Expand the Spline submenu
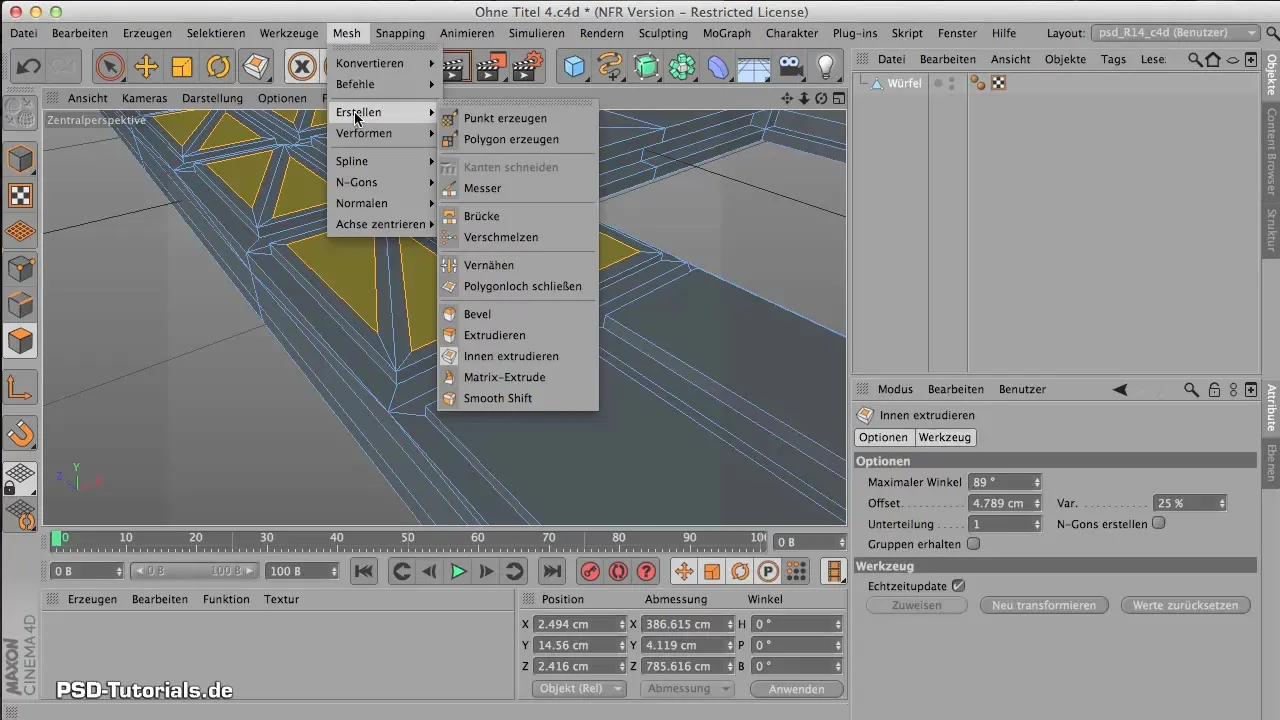Screen dimensions: 1280x720 click(384, 161)
